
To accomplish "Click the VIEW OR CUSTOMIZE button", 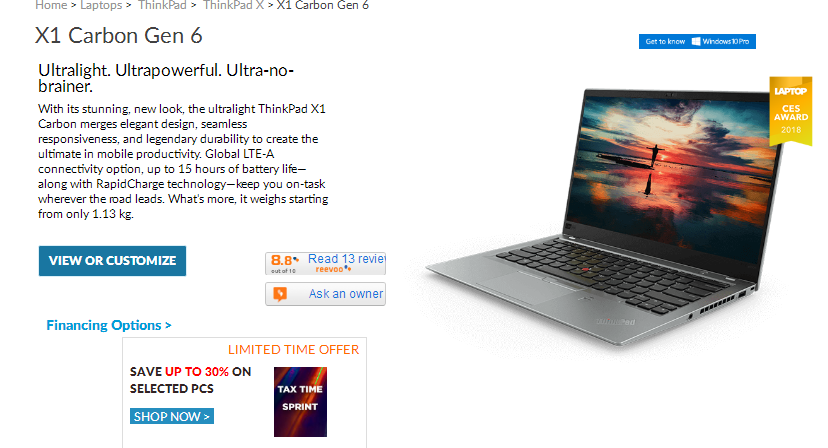I will tap(112, 260).
